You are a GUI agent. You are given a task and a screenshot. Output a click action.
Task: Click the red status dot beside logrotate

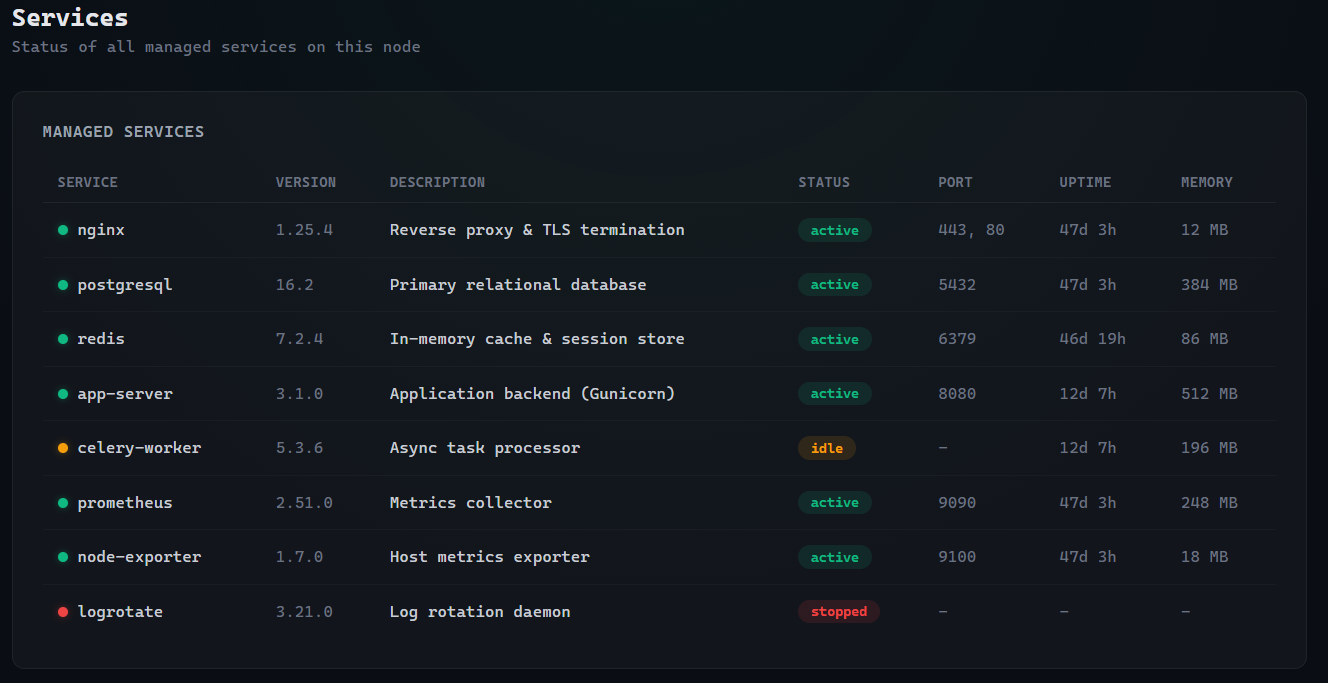63,612
